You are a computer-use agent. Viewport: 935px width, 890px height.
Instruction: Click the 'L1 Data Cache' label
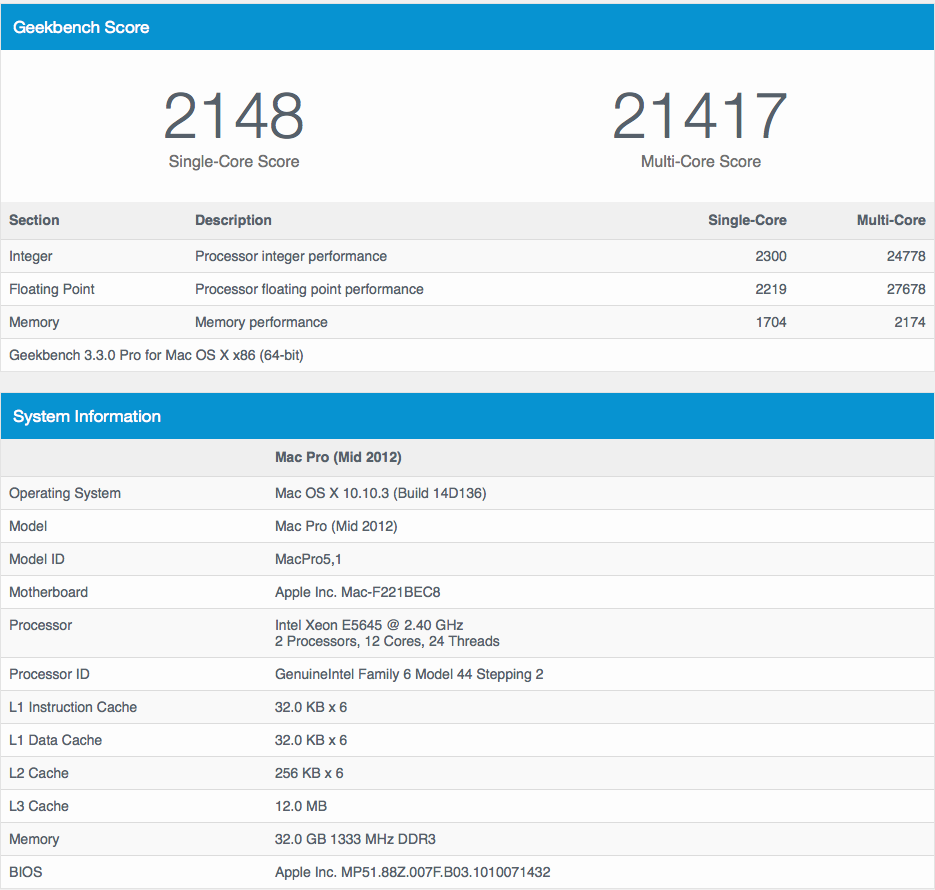[55, 740]
